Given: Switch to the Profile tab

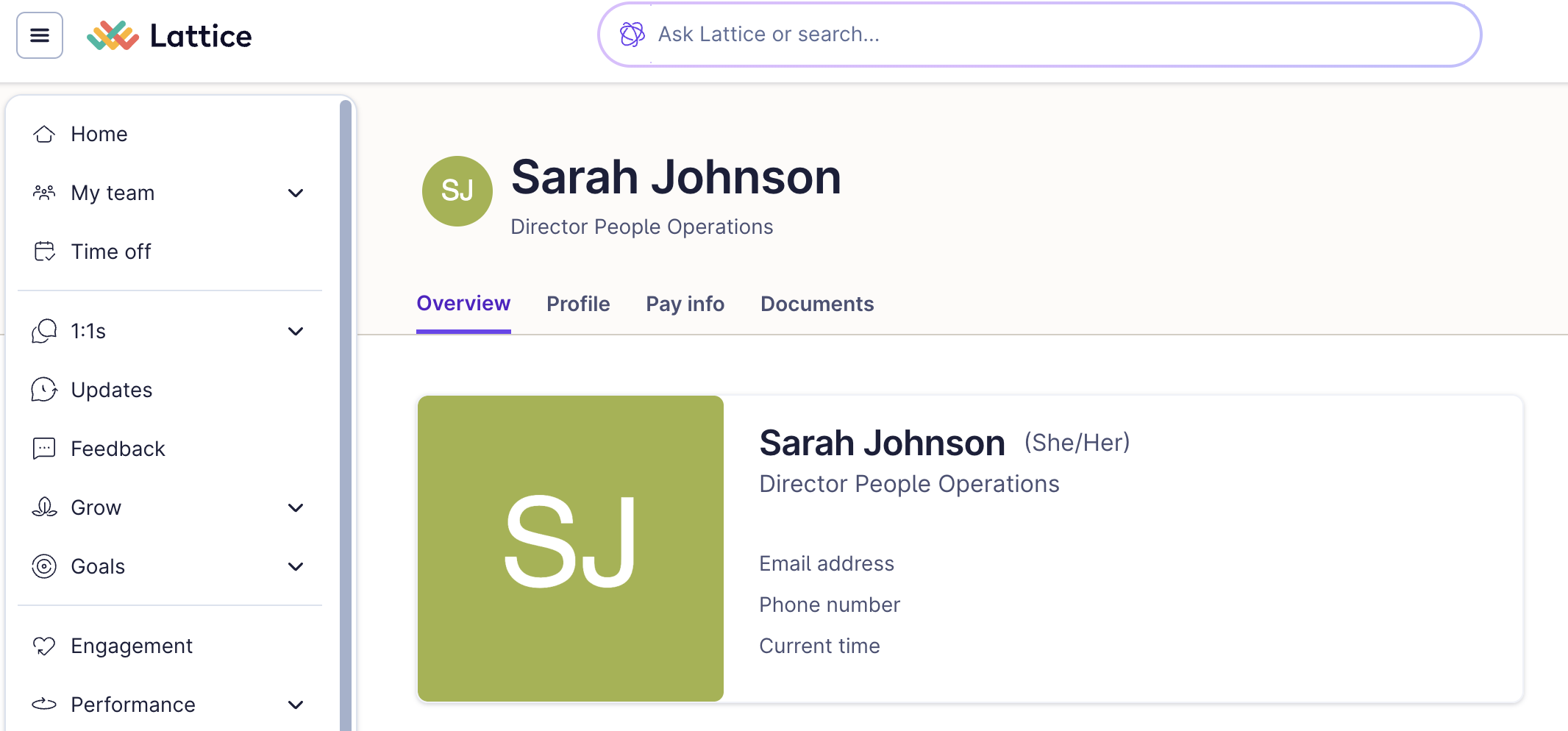Looking at the screenshot, I should [x=578, y=304].
